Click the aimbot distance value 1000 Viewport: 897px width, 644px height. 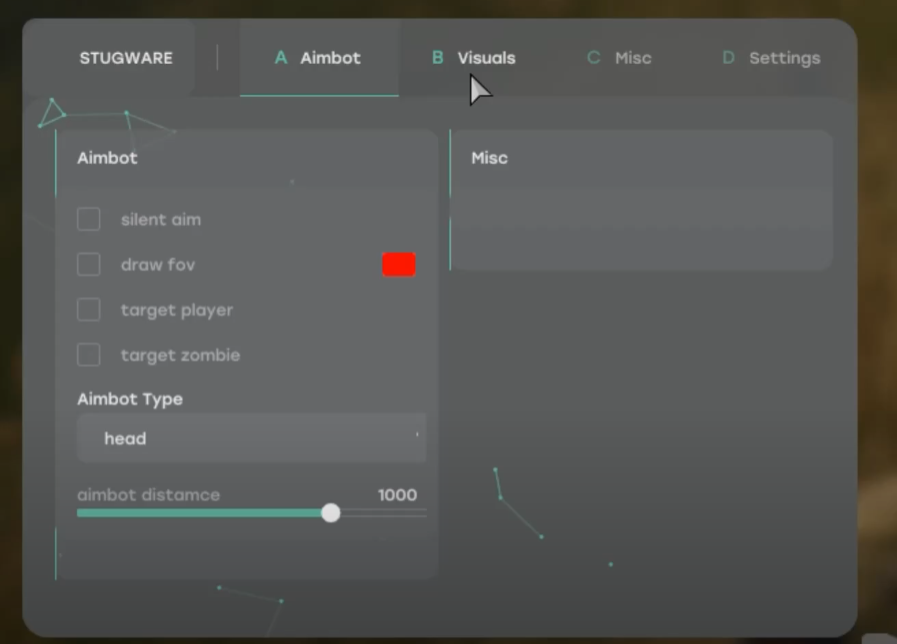pos(397,495)
